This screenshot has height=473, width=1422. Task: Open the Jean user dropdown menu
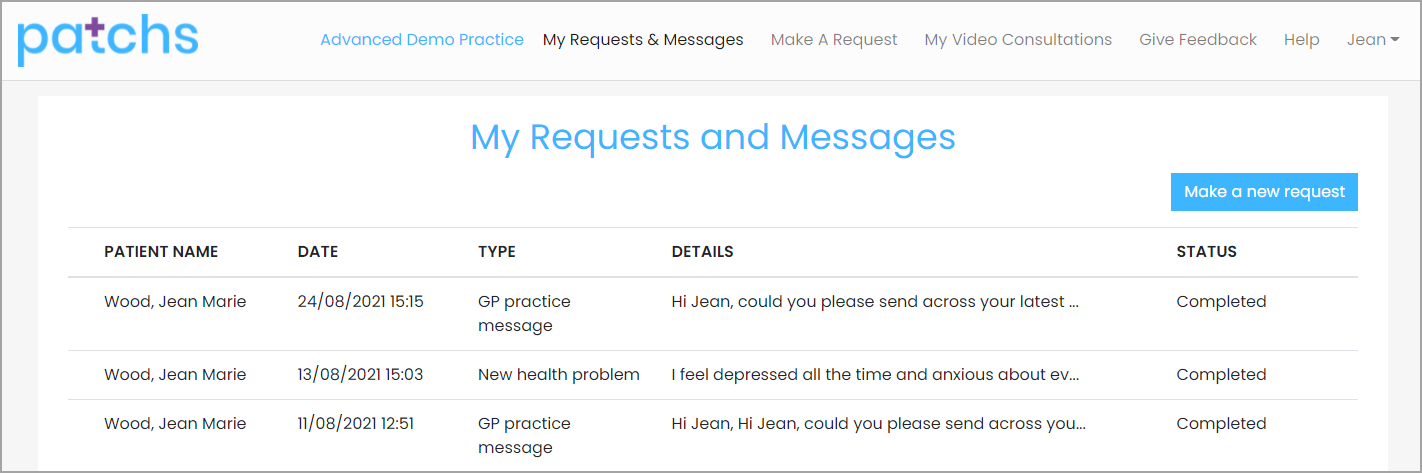tap(1373, 40)
